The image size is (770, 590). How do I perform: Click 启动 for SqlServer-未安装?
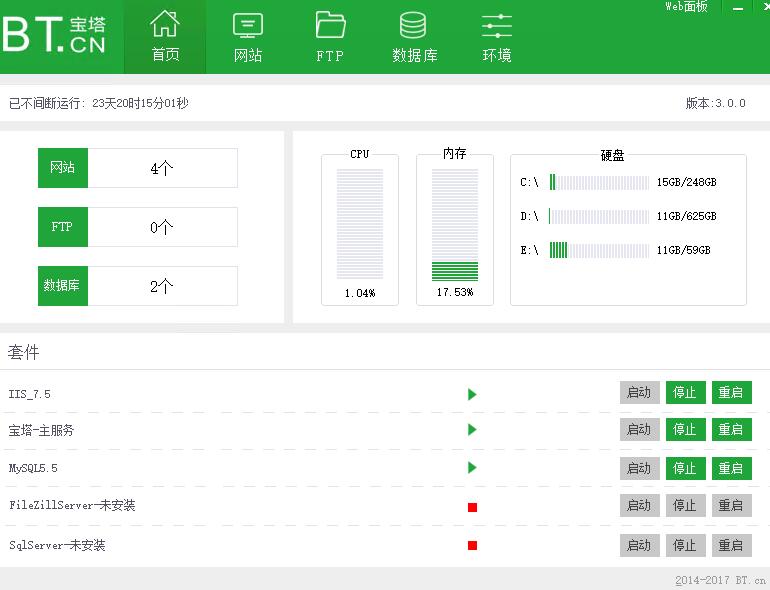coord(639,545)
